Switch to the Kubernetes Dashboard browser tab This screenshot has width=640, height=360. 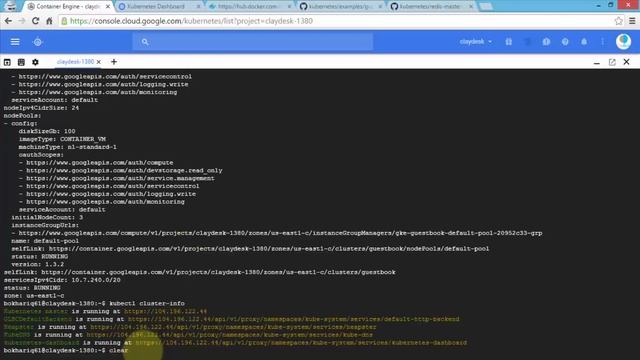(x=156, y=7)
